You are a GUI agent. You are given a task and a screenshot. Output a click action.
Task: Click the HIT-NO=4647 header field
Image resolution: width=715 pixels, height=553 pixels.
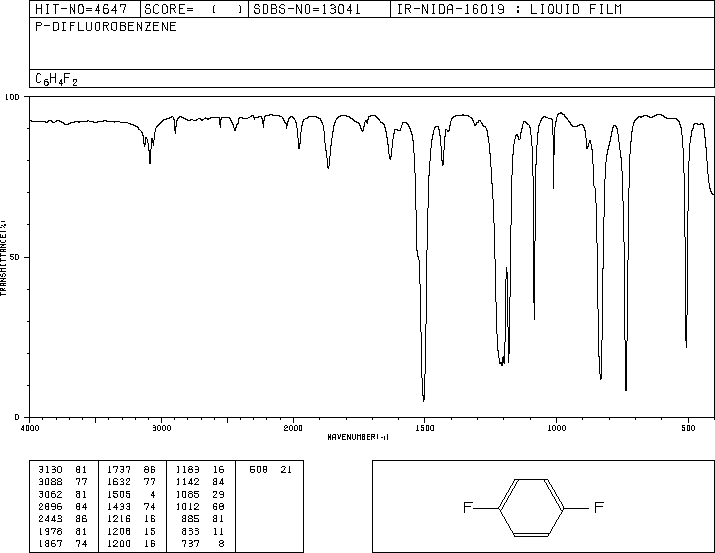[85, 9]
